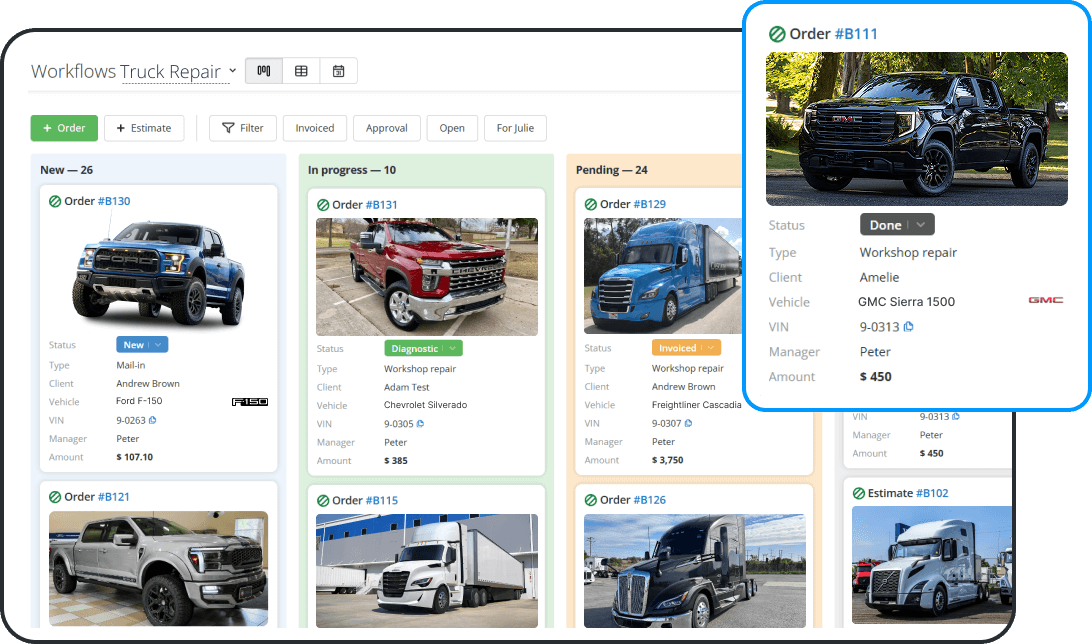The image size is (1092, 644).
Task: Change Done status on Order #B111
Action: tap(896, 224)
